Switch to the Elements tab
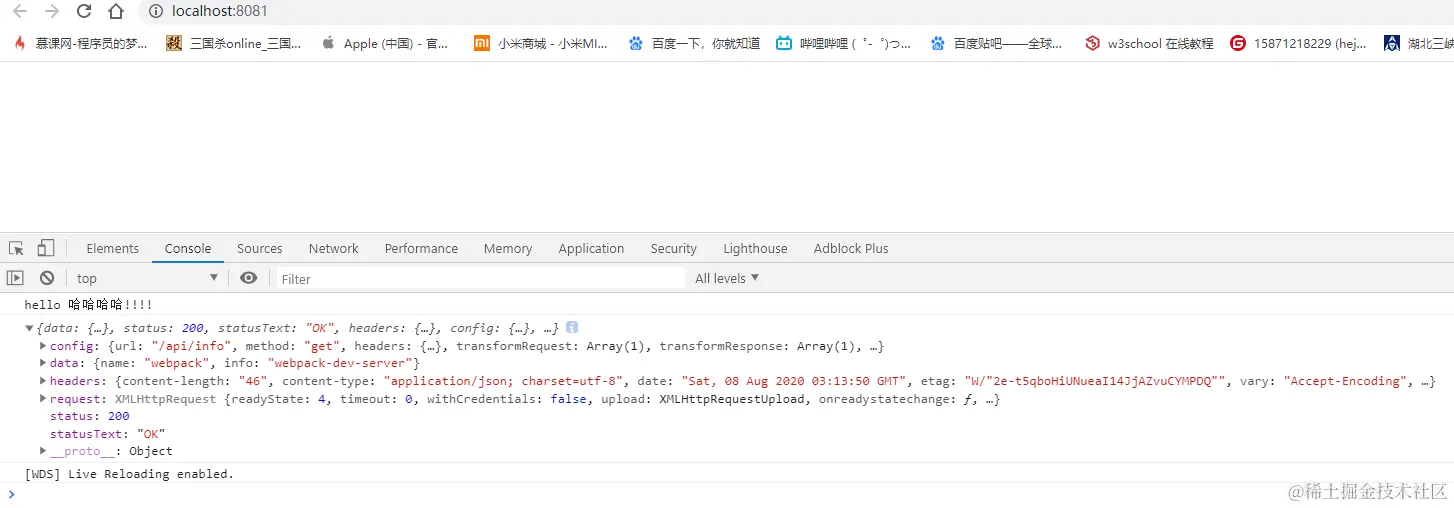The height and width of the screenshot is (508, 1454). [x=112, y=248]
